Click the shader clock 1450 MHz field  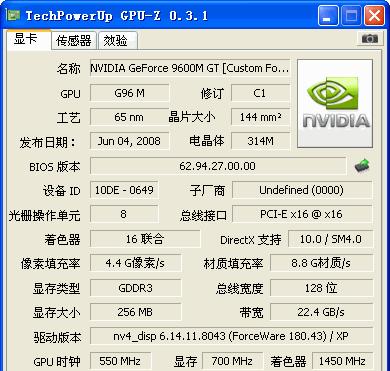pos(342,361)
